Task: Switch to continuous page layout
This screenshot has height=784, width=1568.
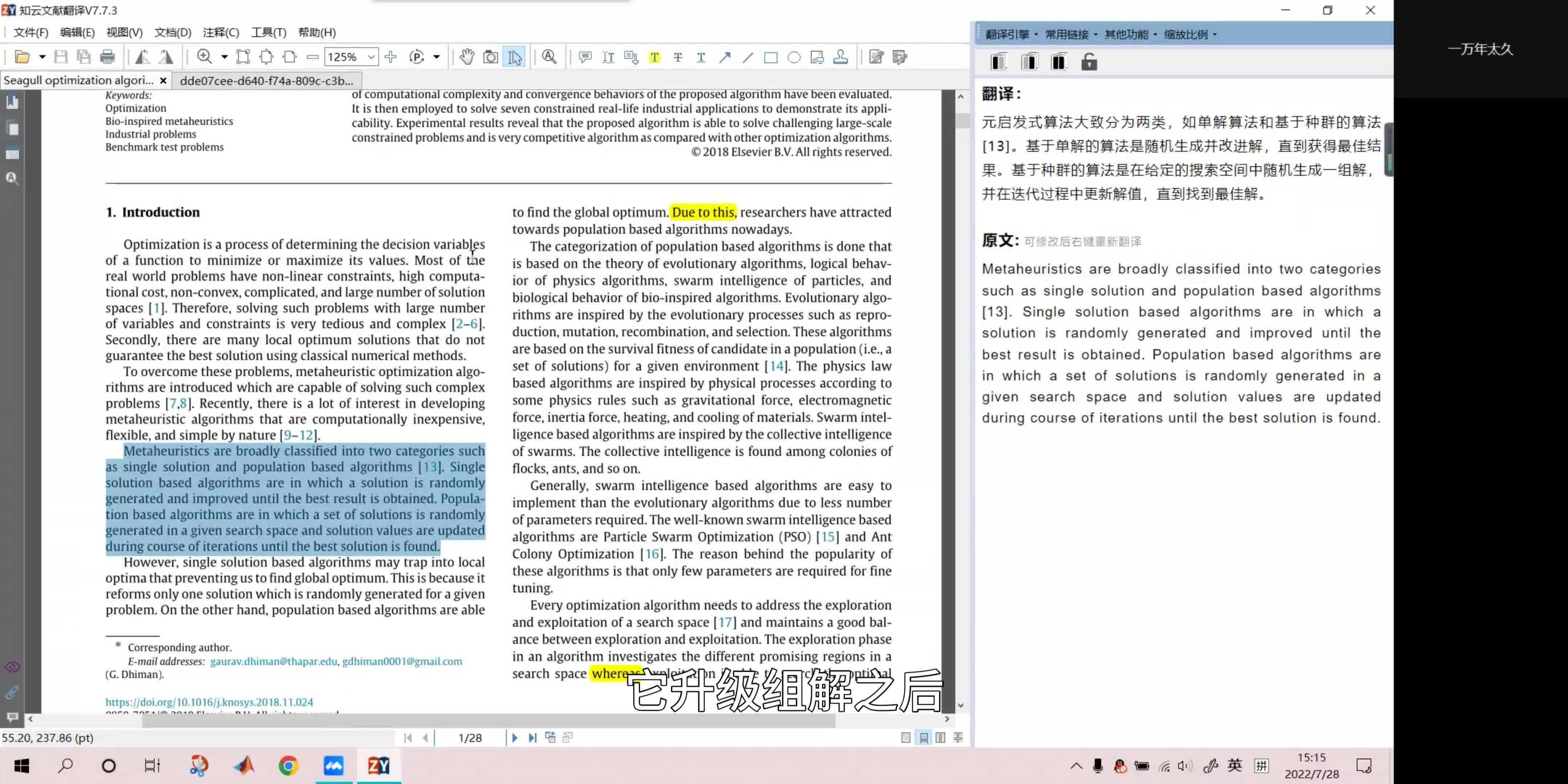Action: 923,738
